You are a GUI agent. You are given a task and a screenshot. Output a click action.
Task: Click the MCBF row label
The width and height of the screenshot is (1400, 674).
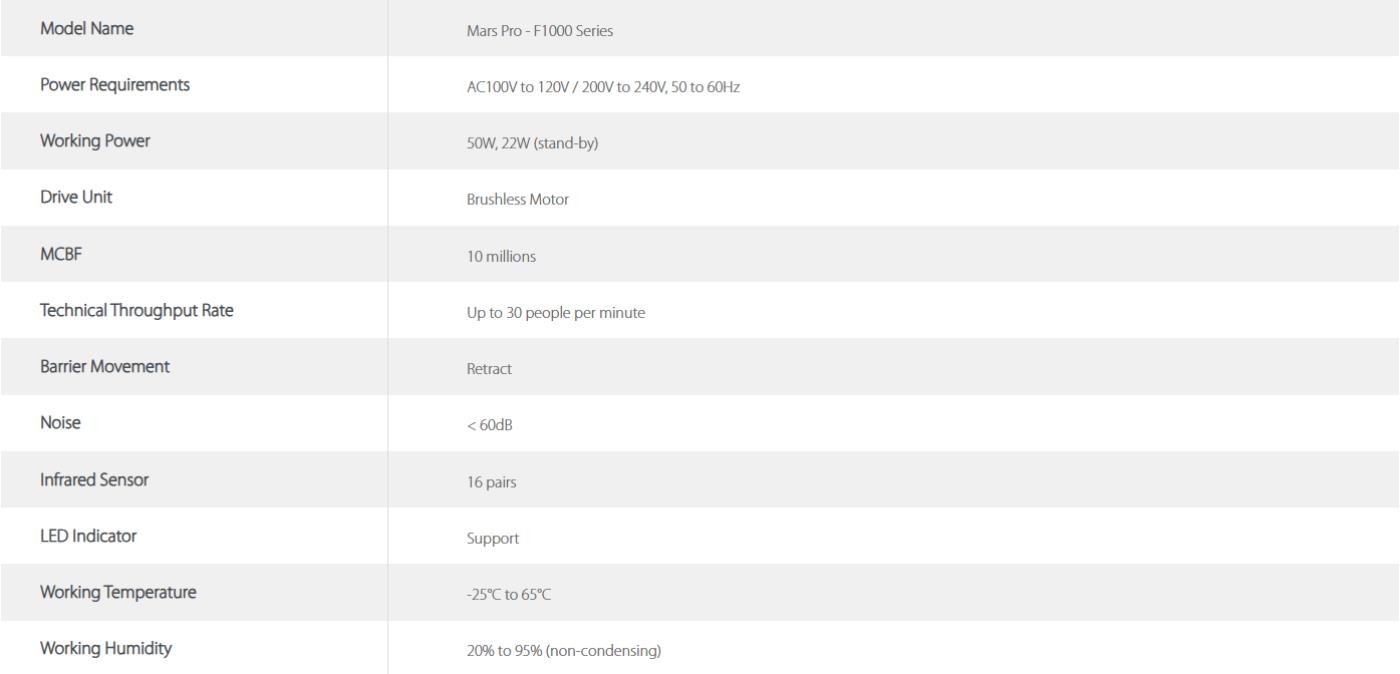pyautogui.click(x=59, y=254)
